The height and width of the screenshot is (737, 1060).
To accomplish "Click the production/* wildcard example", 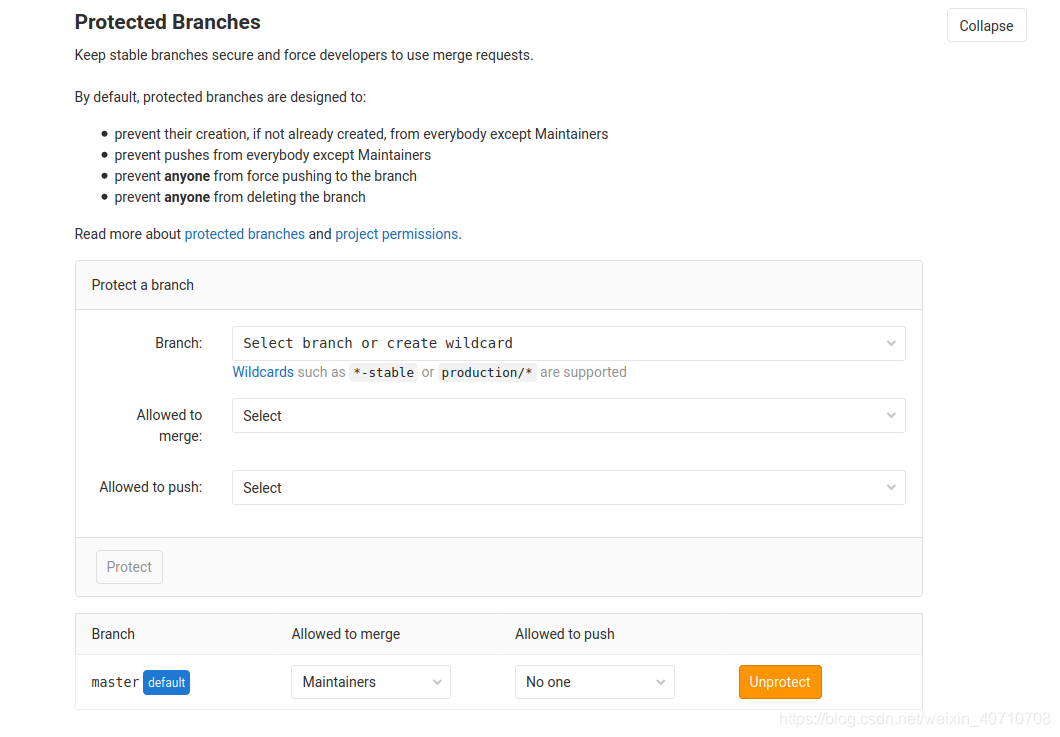I will point(487,373).
